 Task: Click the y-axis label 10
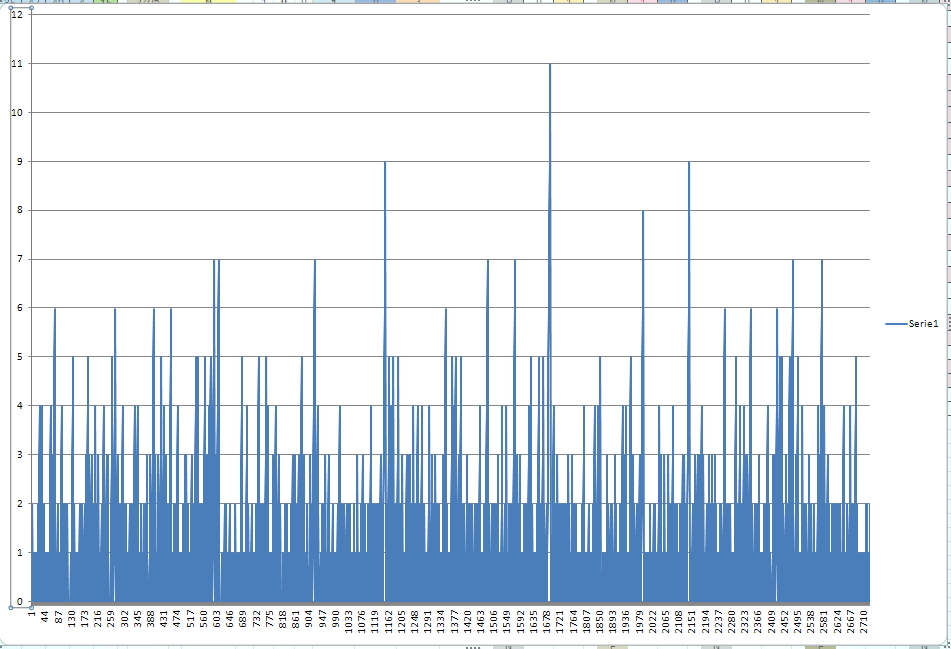click(17, 112)
